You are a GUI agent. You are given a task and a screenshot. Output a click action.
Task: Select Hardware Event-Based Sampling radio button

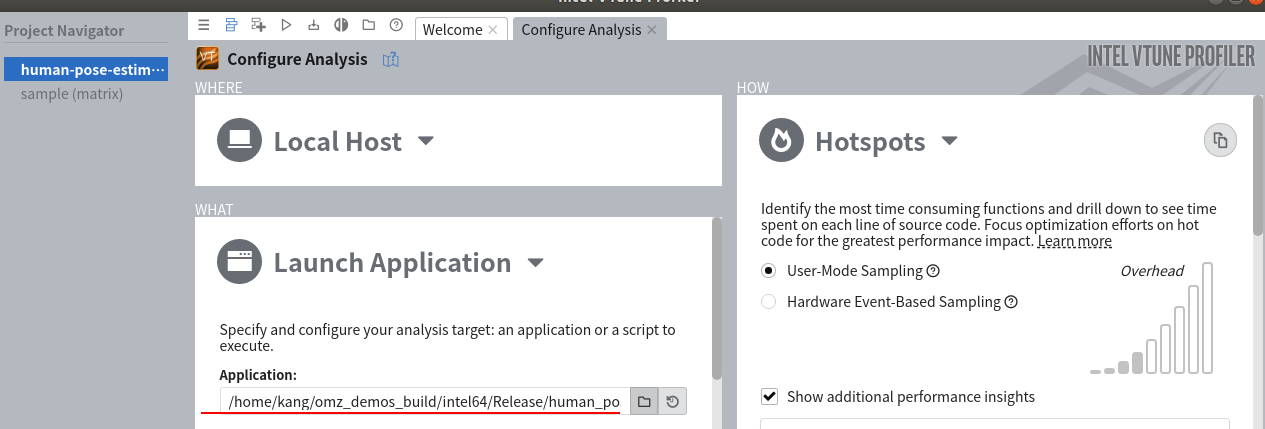coord(768,301)
